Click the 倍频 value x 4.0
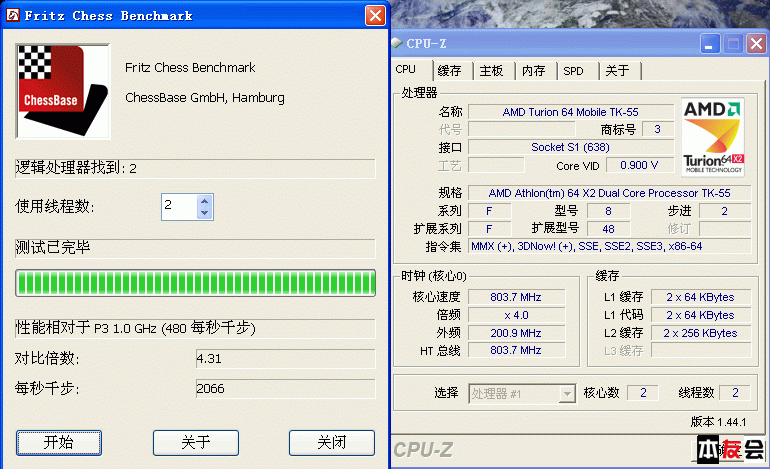770x469 pixels. point(516,315)
